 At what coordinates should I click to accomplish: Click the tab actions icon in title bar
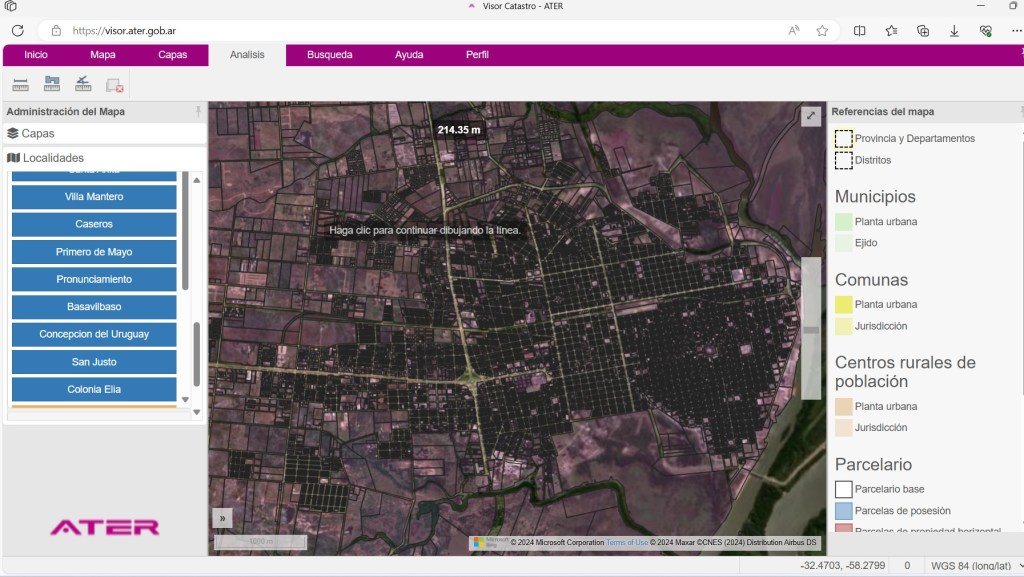click(10, 6)
